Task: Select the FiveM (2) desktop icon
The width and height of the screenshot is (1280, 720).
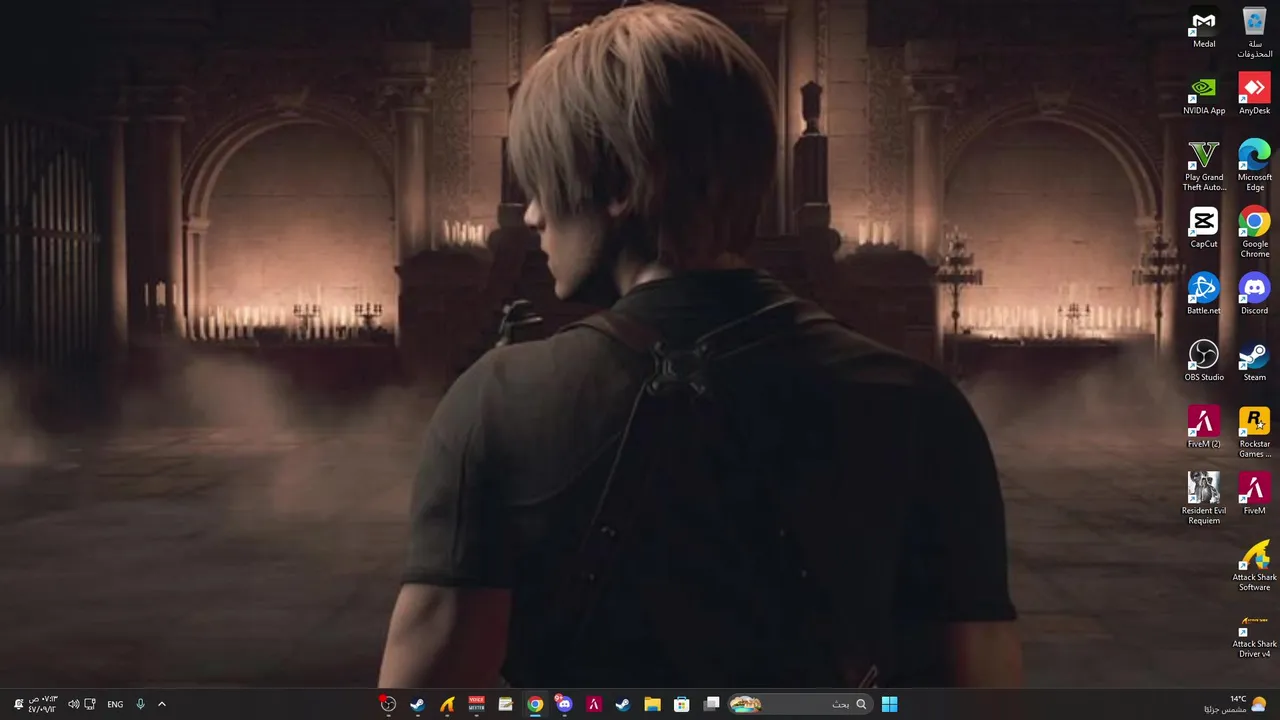Action: coord(1204,428)
